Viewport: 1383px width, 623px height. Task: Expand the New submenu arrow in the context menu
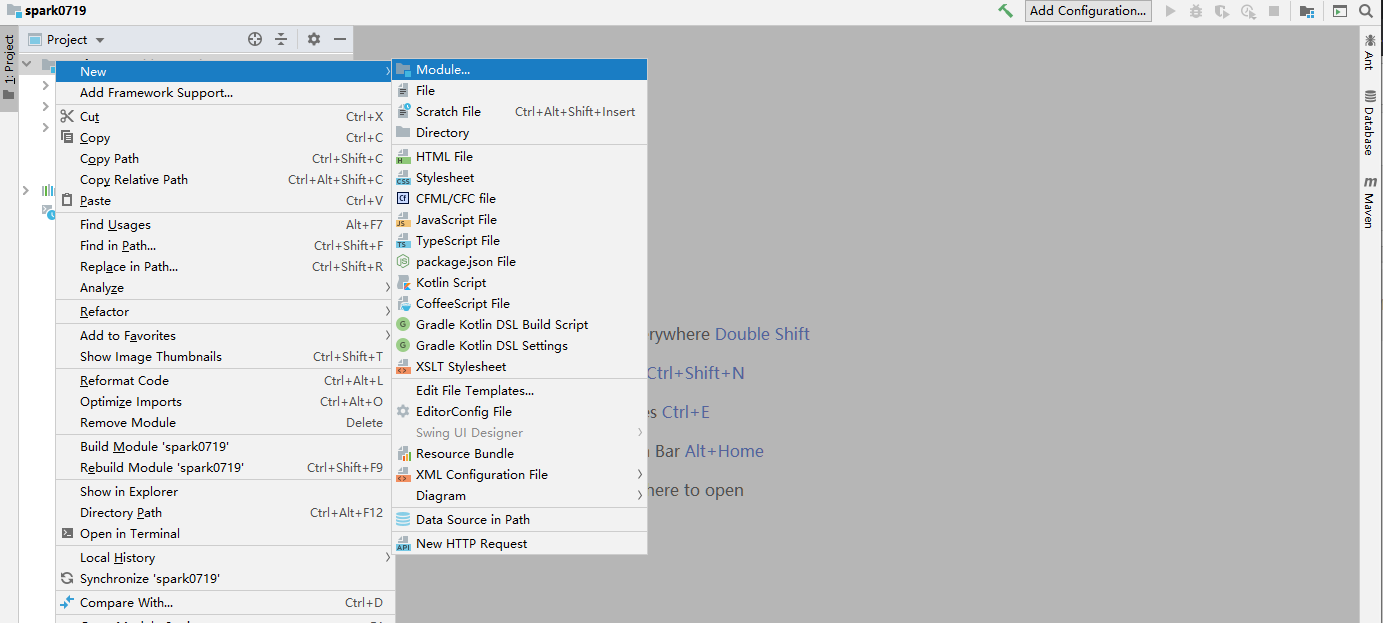pos(387,71)
